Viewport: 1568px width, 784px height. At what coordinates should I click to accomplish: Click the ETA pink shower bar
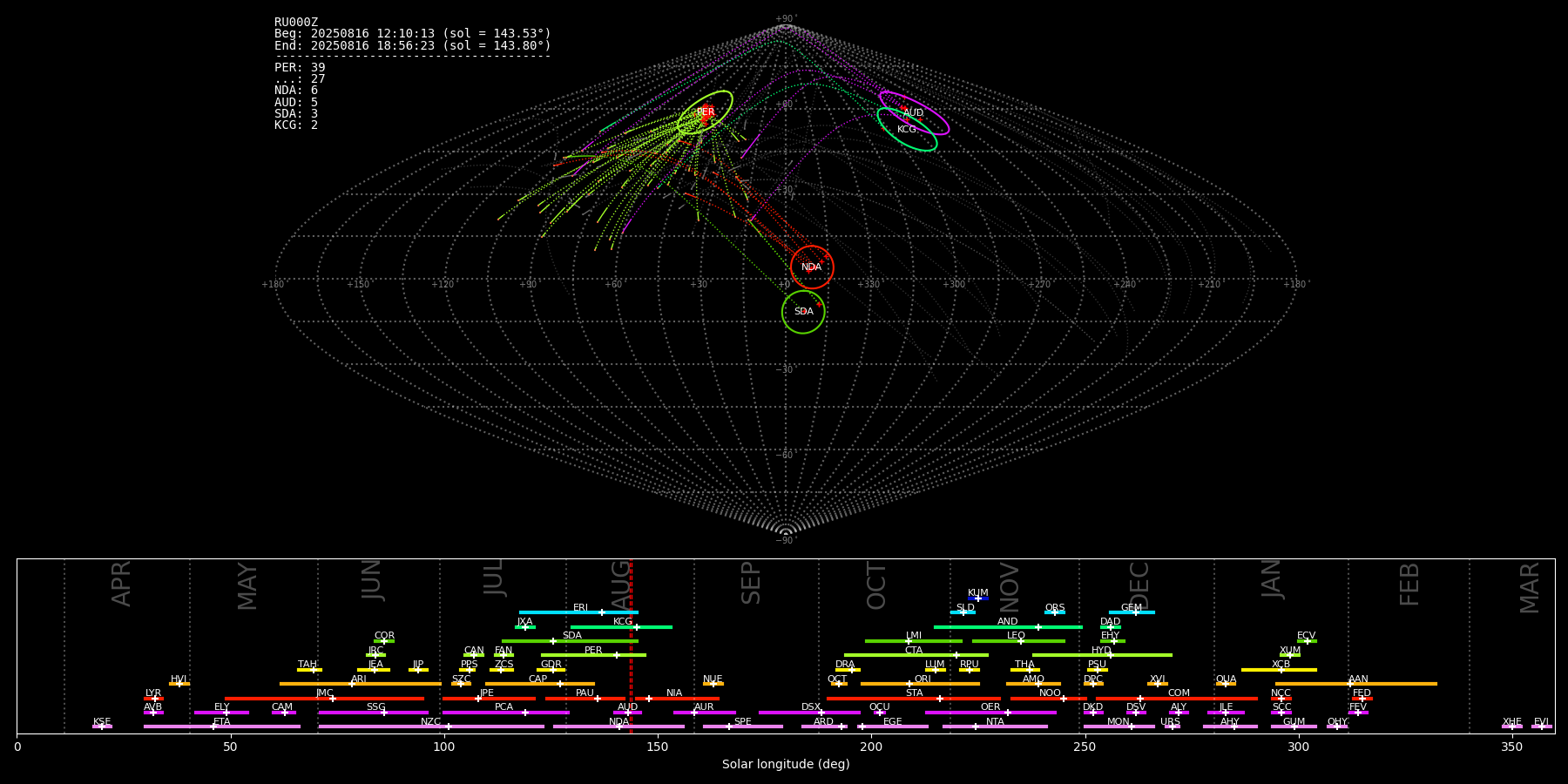(222, 727)
